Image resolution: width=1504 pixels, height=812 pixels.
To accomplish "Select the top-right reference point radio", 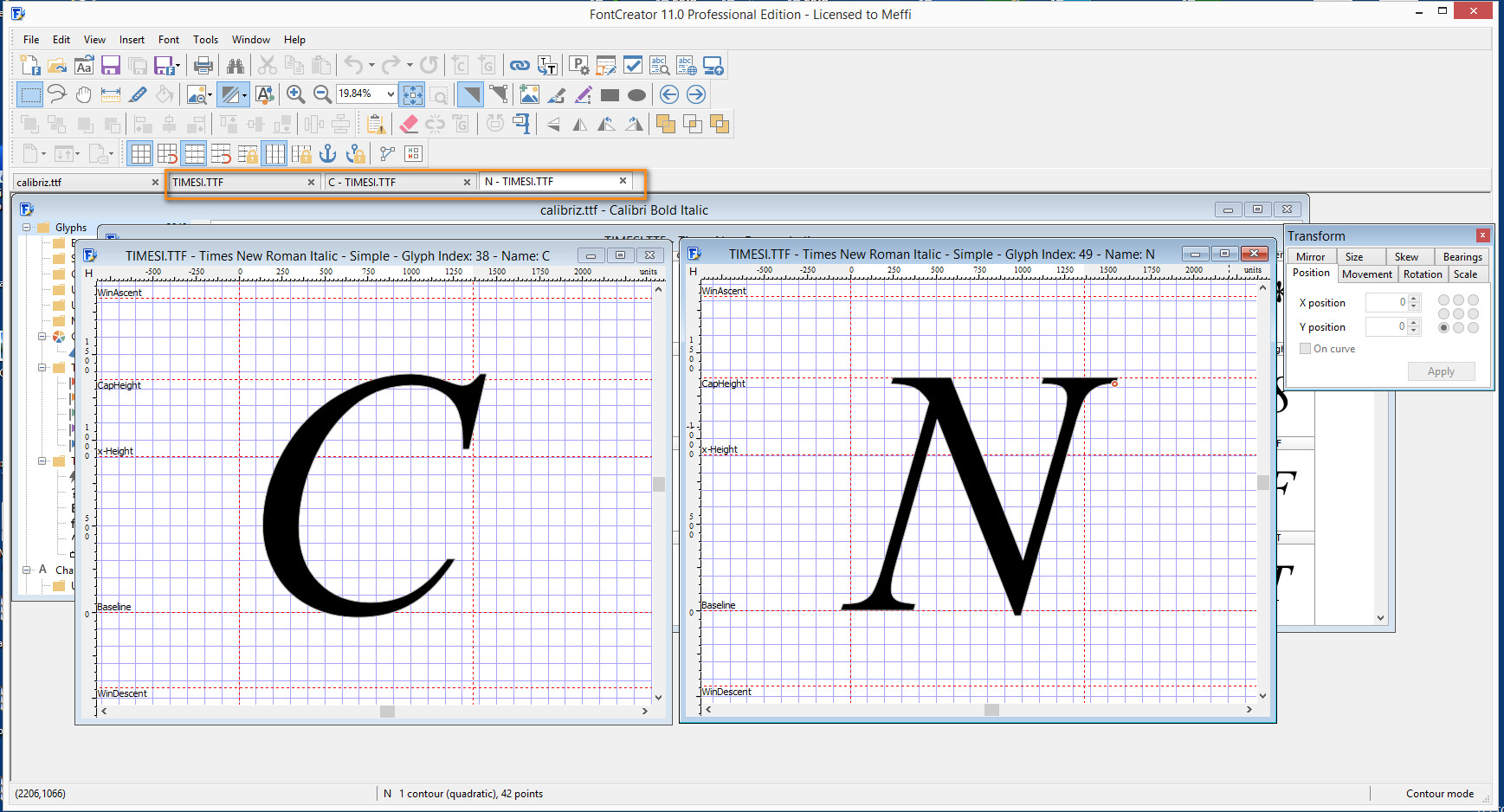I will (1473, 300).
